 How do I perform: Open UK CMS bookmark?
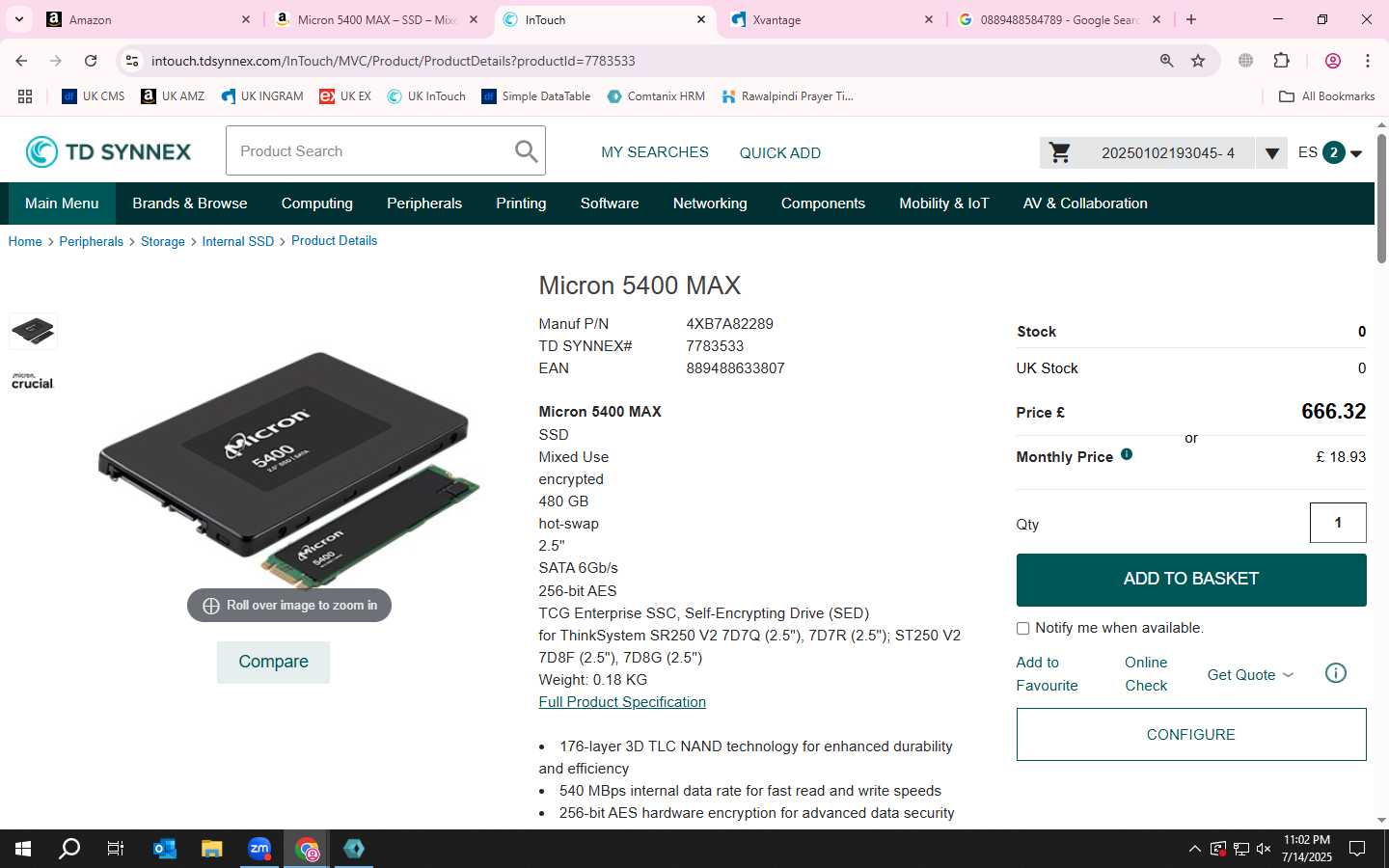point(94,96)
